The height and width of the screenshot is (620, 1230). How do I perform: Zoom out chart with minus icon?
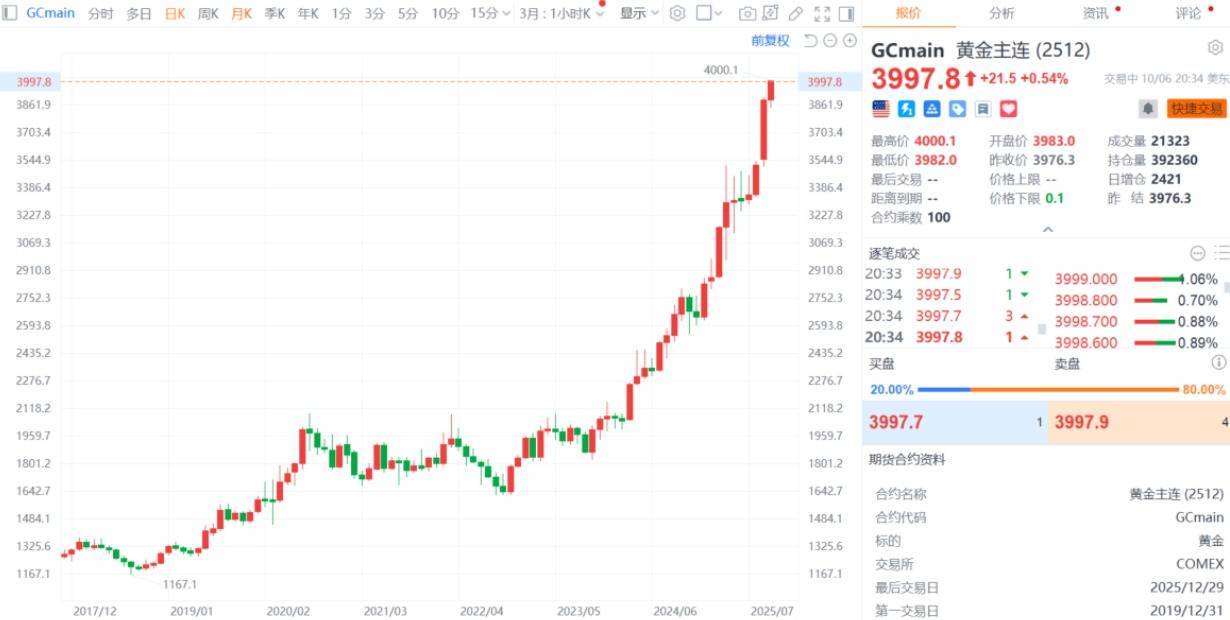[x=830, y=41]
